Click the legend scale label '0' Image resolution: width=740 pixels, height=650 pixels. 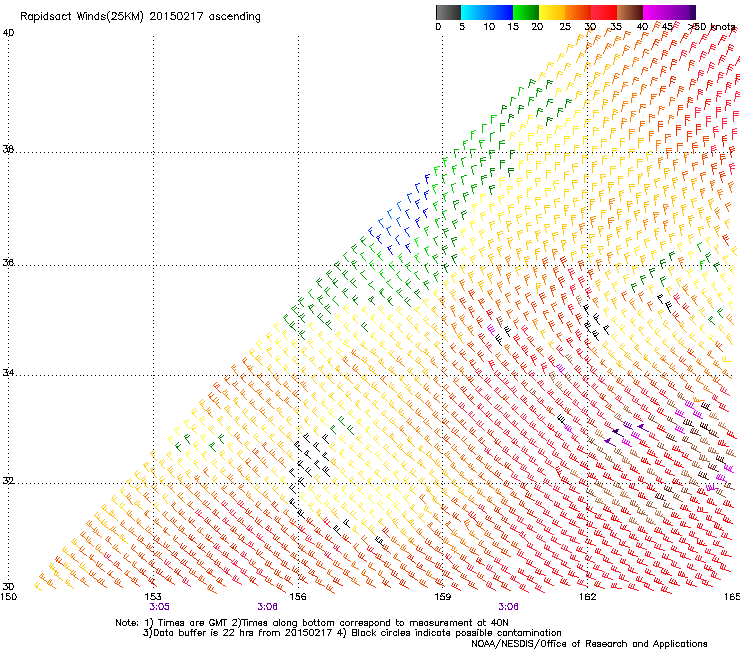coord(438,27)
